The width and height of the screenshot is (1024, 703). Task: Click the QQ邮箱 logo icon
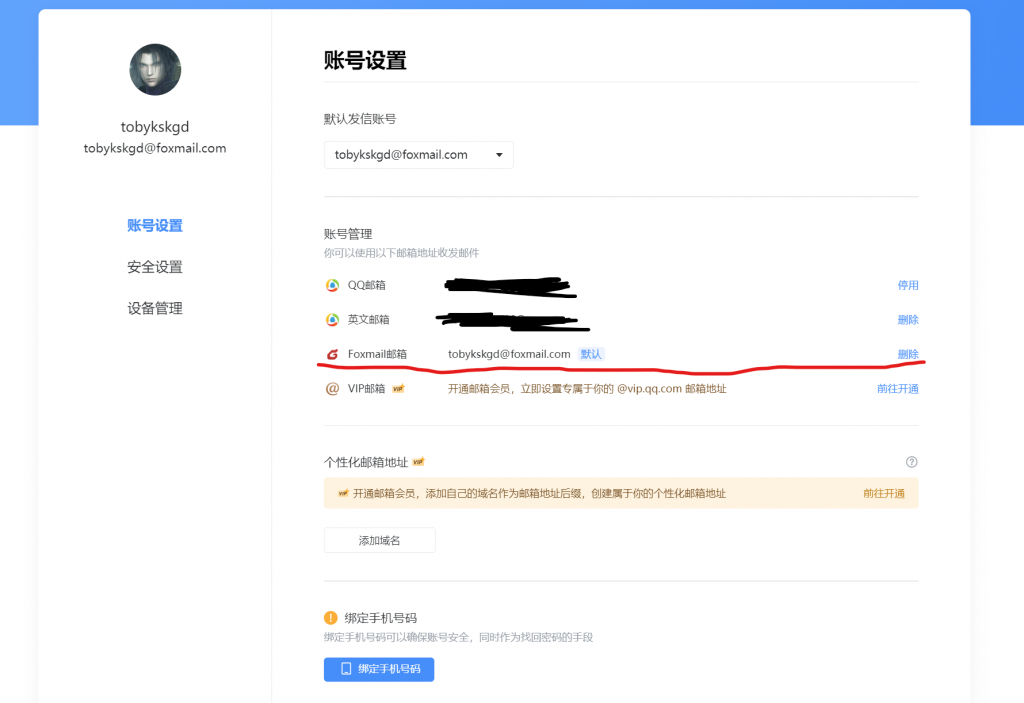click(332, 285)
